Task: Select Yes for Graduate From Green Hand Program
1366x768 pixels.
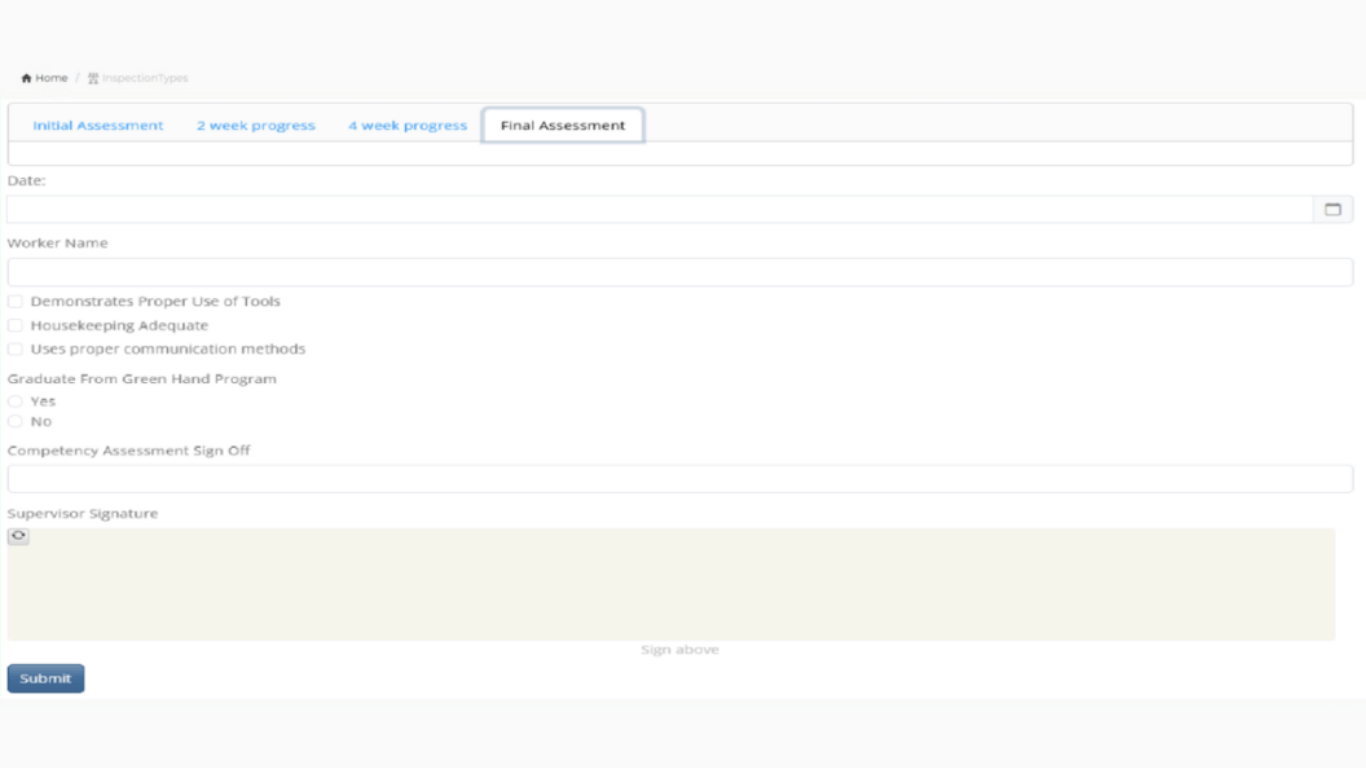Action: point(15,401)
